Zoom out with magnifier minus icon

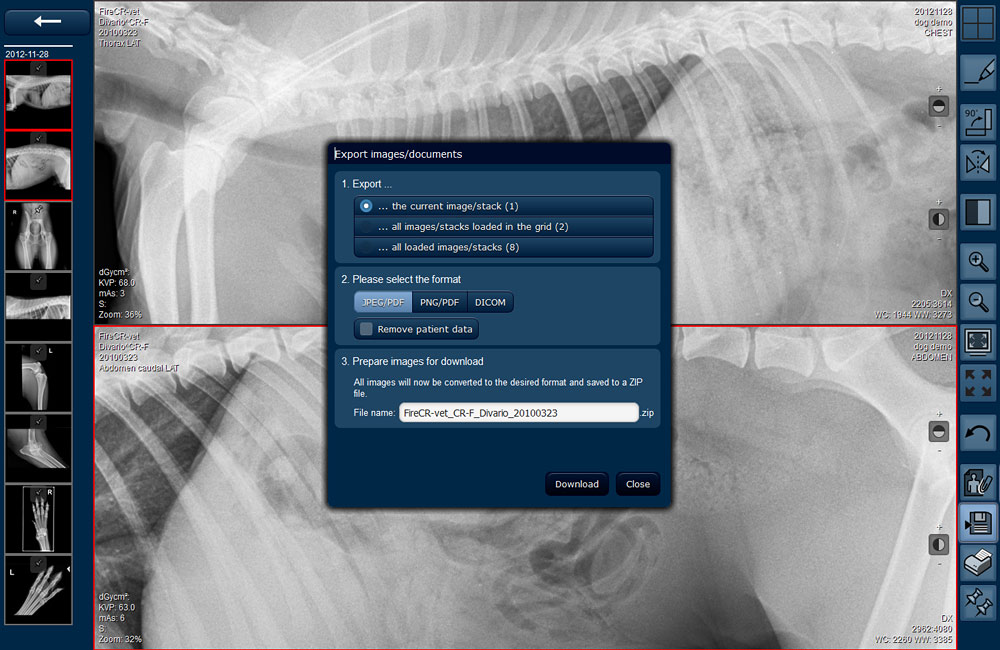(x=978, y=302)
